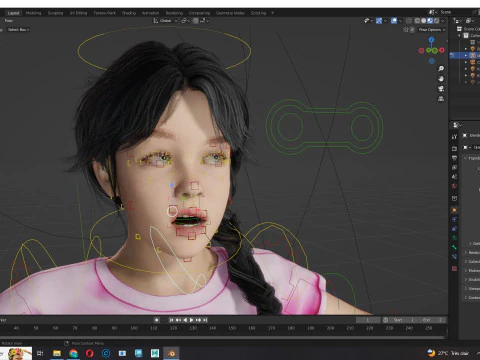
Task: Open the Geometry Nodes workspace tab
Action: (230, 13)
